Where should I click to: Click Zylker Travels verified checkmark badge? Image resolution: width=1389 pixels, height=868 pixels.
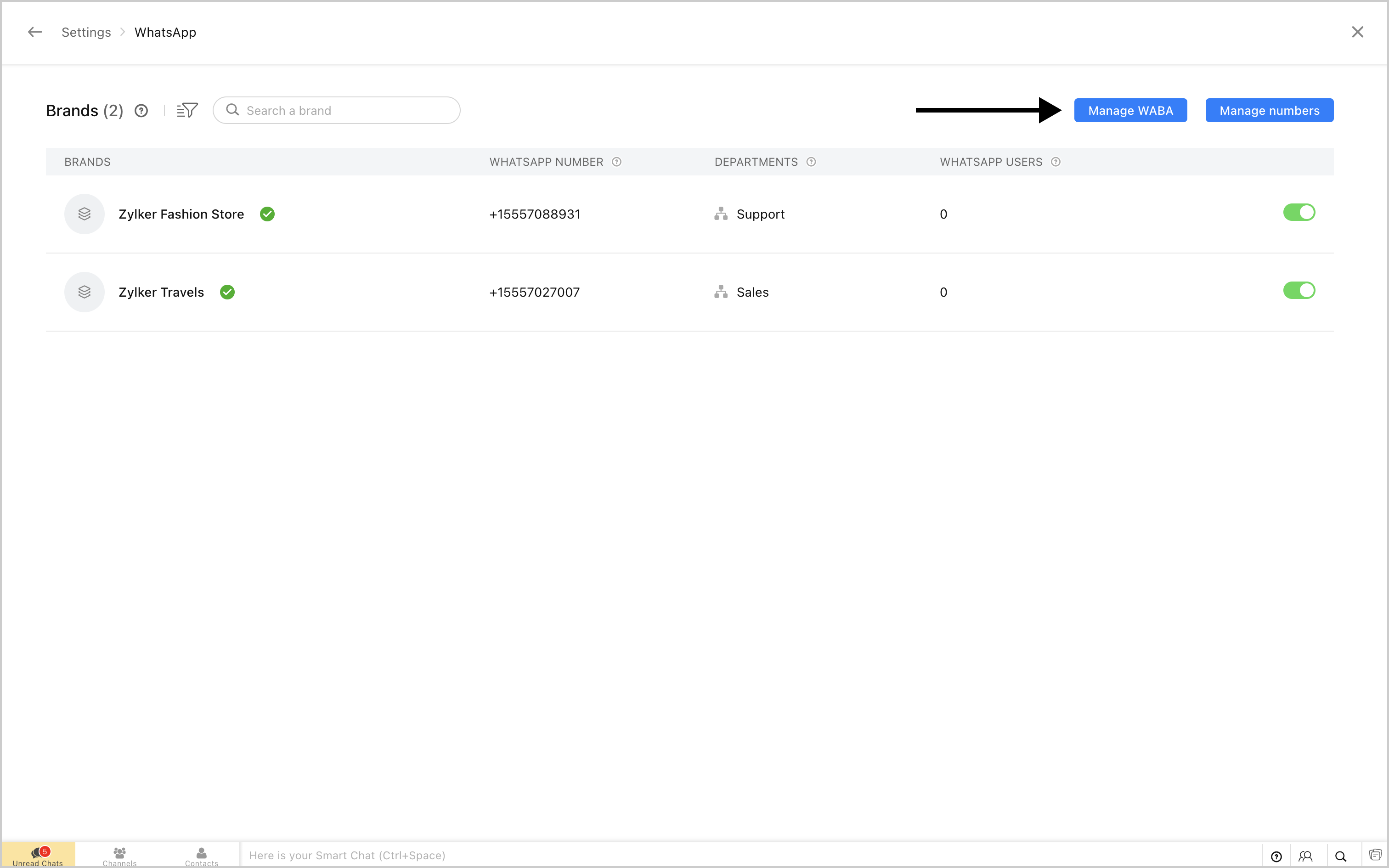227,292
